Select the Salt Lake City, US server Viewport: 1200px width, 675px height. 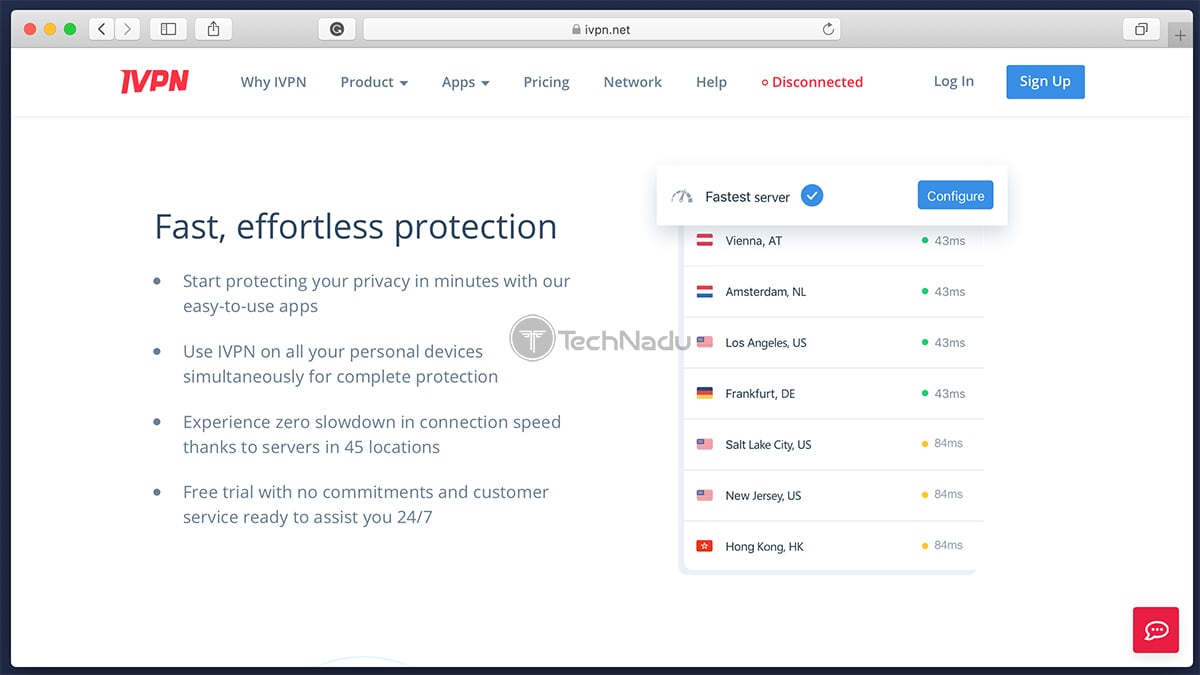pos(834,444)
